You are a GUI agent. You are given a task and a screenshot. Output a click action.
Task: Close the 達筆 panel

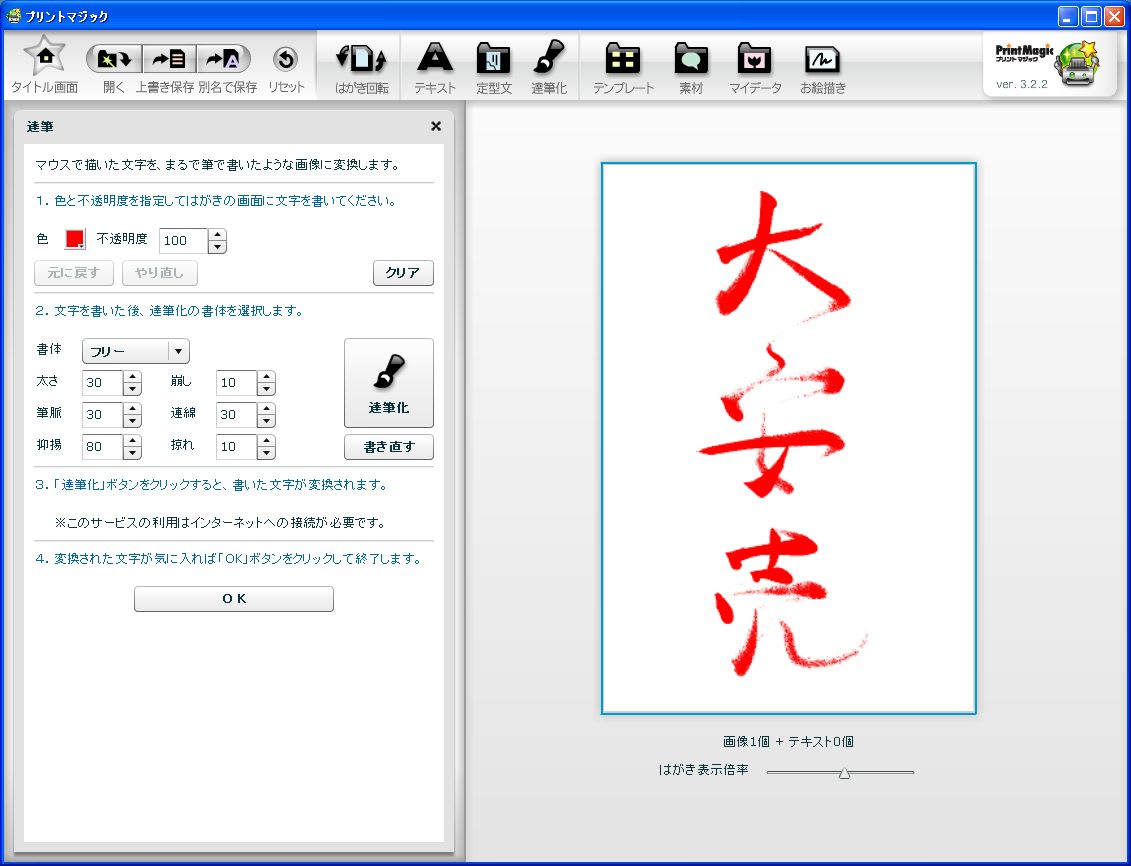[x=436, y=126]
